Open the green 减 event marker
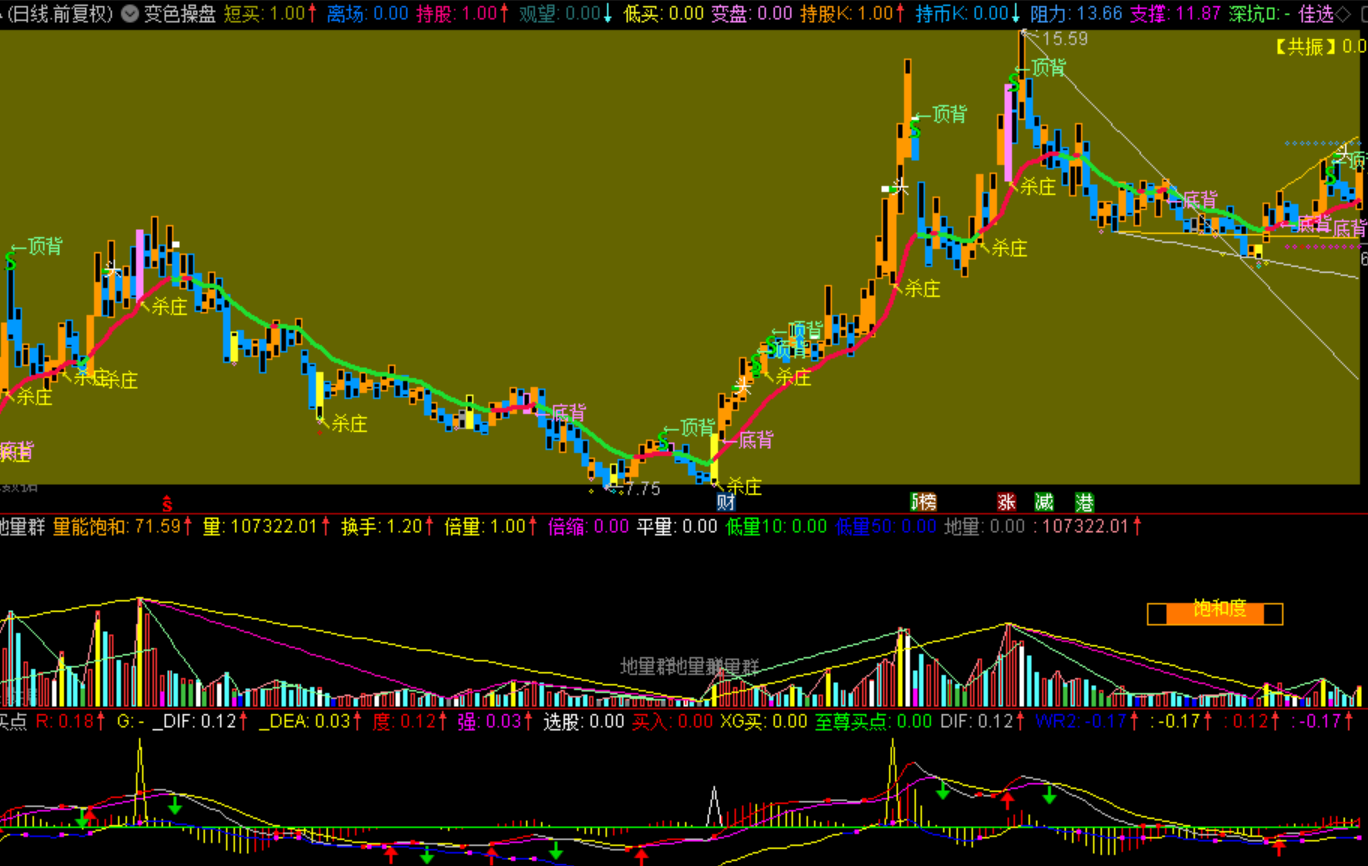The image size is (1368, 866). [x=1044, y=502]
